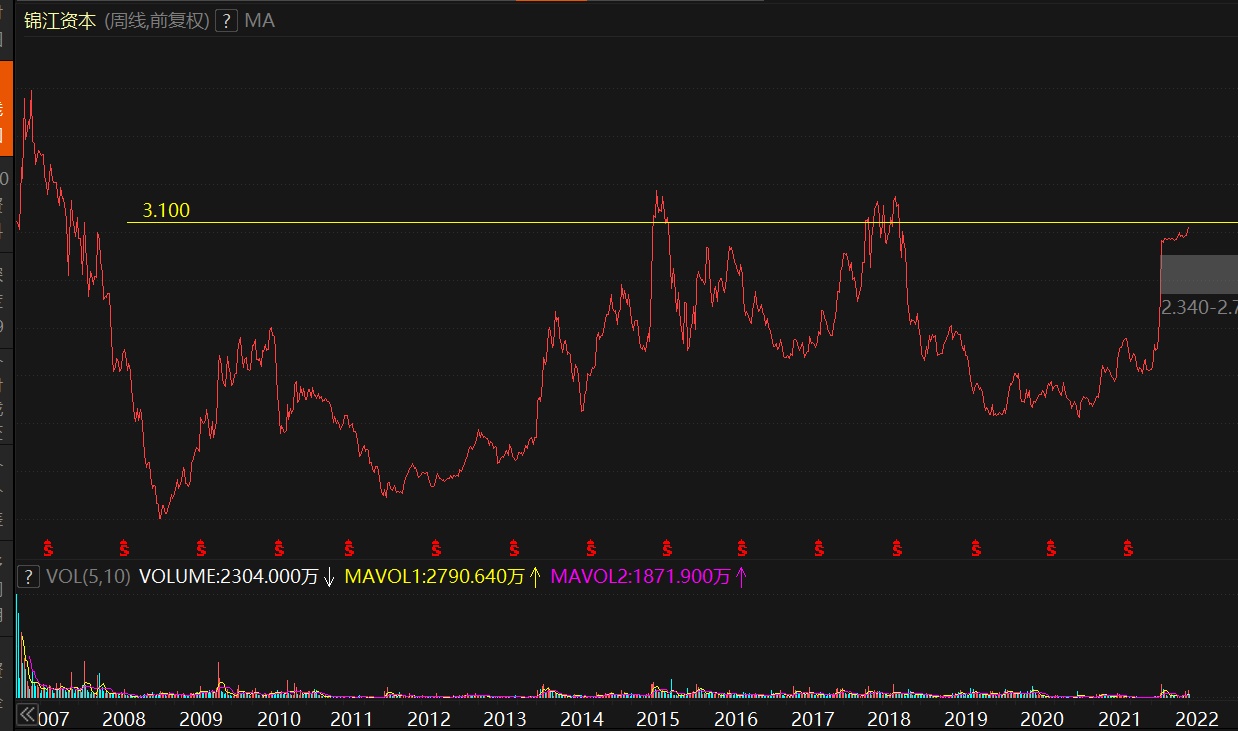Click the collapse double-chevron icon at bottom left

(x=27, y=714)
